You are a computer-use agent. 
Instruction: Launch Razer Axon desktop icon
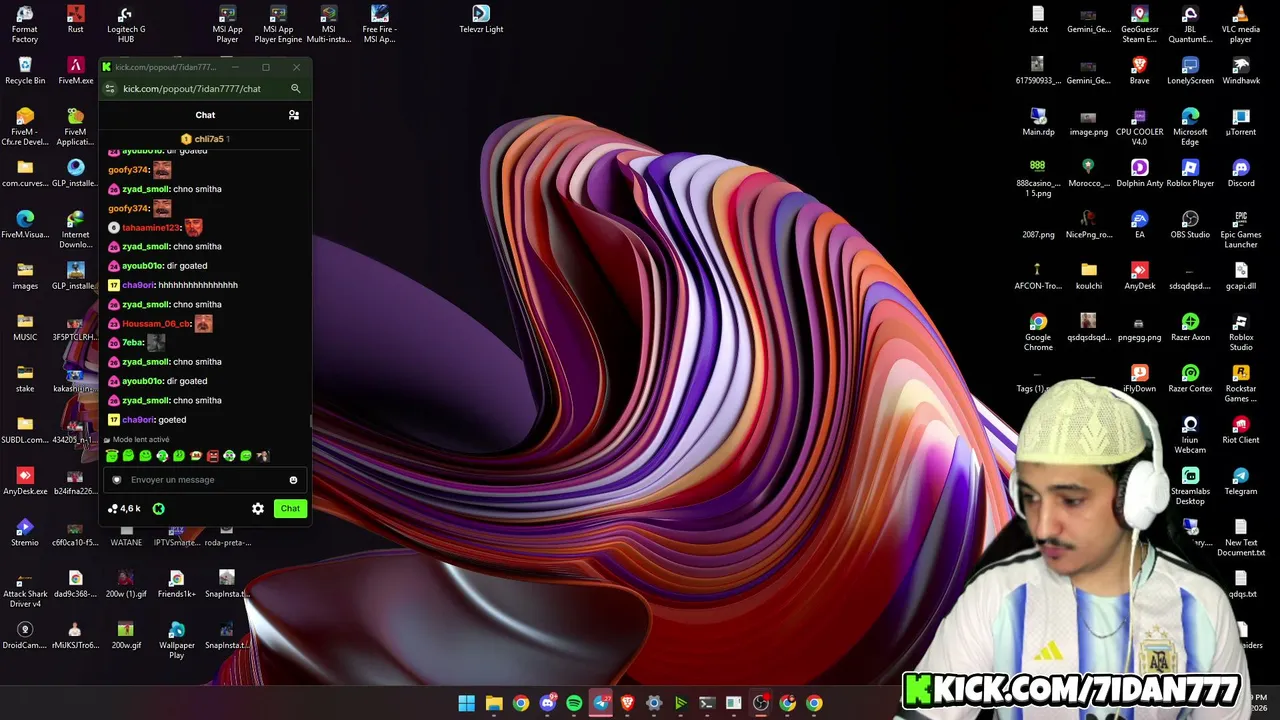1190,327
